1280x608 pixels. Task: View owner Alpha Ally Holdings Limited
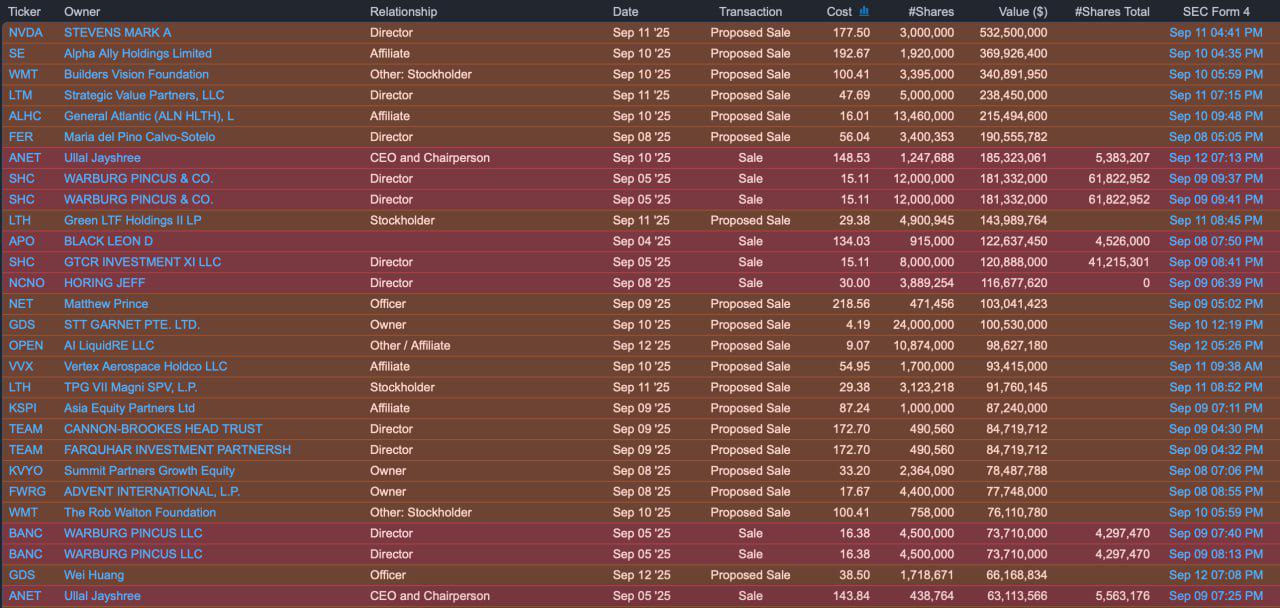138,54
